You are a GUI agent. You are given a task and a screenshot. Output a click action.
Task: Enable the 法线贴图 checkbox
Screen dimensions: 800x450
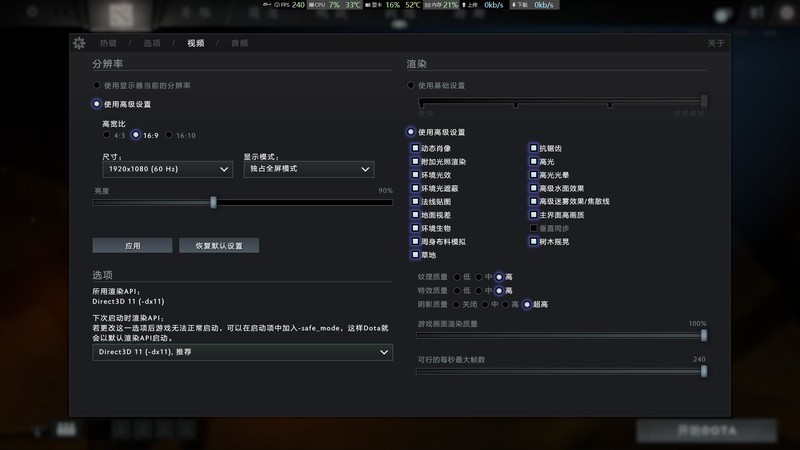[415, 202]
